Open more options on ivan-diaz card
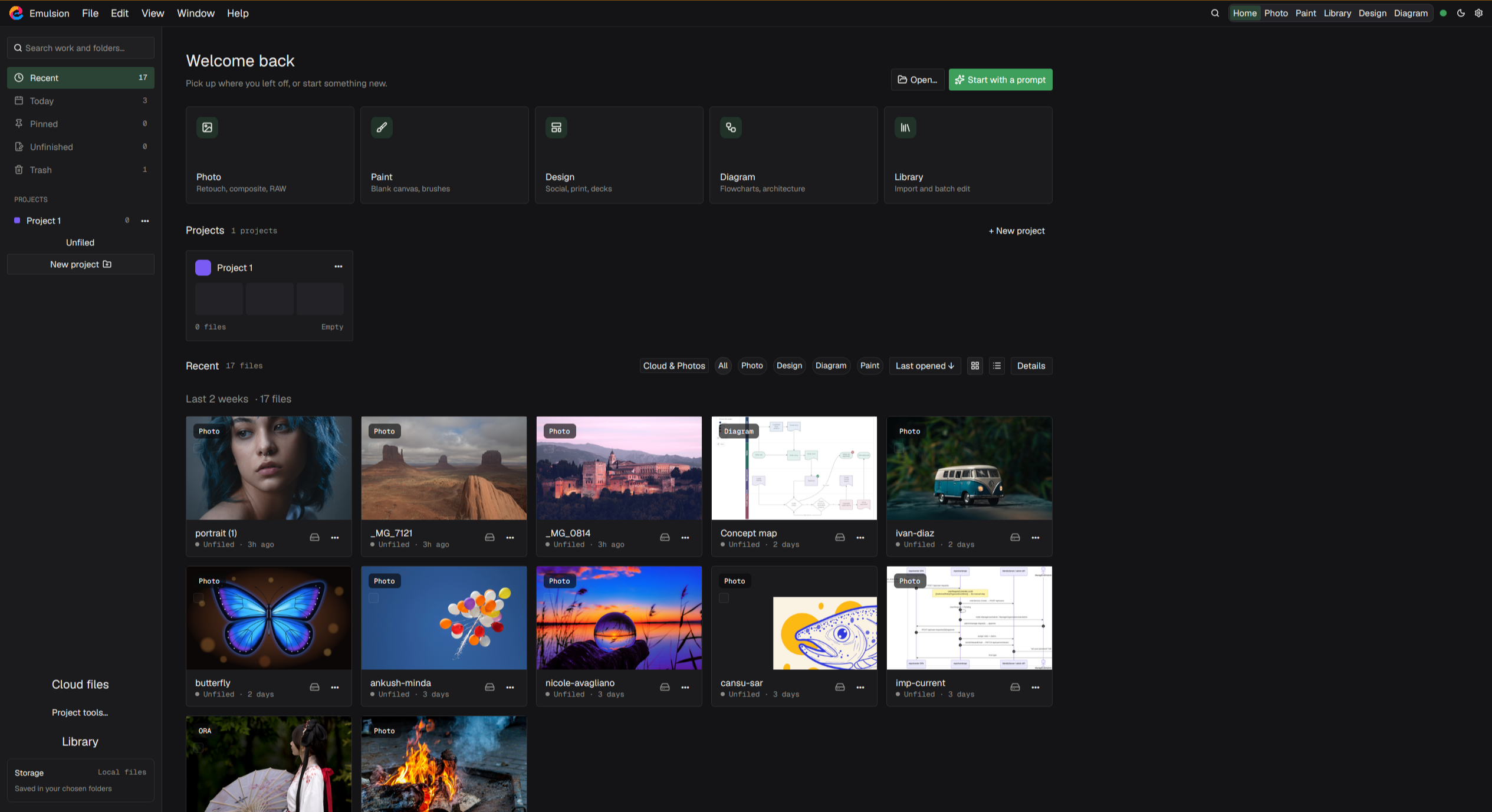This screenshot has width=1492, height=812. tap(1036, 538)
